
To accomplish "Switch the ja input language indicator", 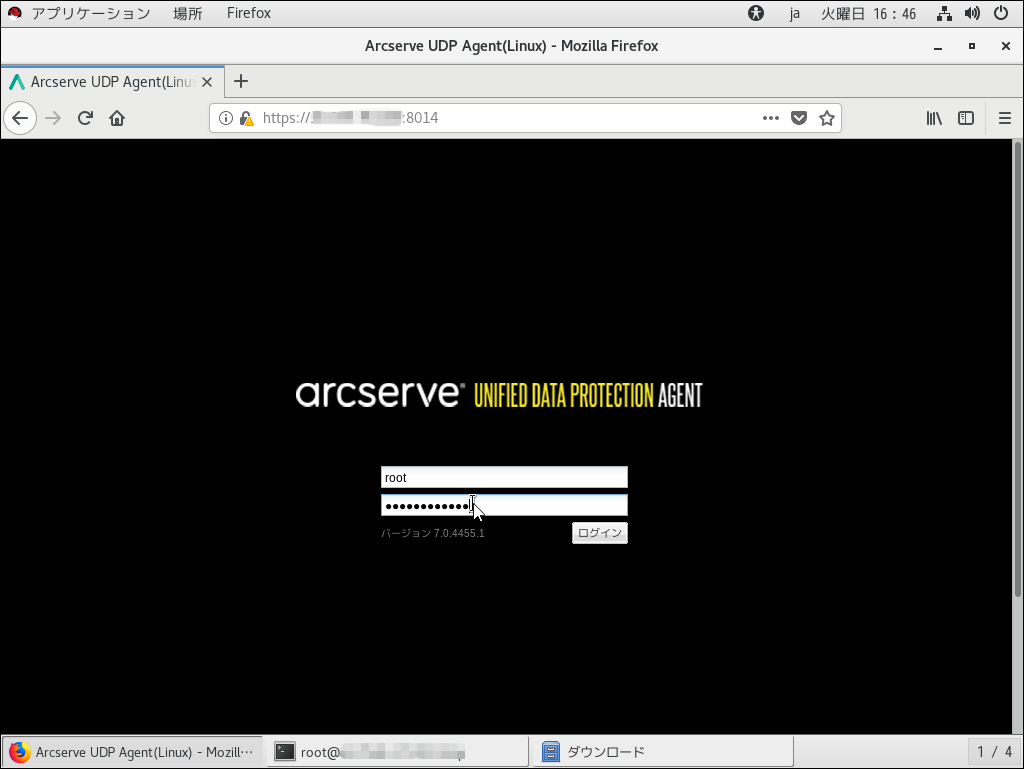I will click(x=794, y=13).
